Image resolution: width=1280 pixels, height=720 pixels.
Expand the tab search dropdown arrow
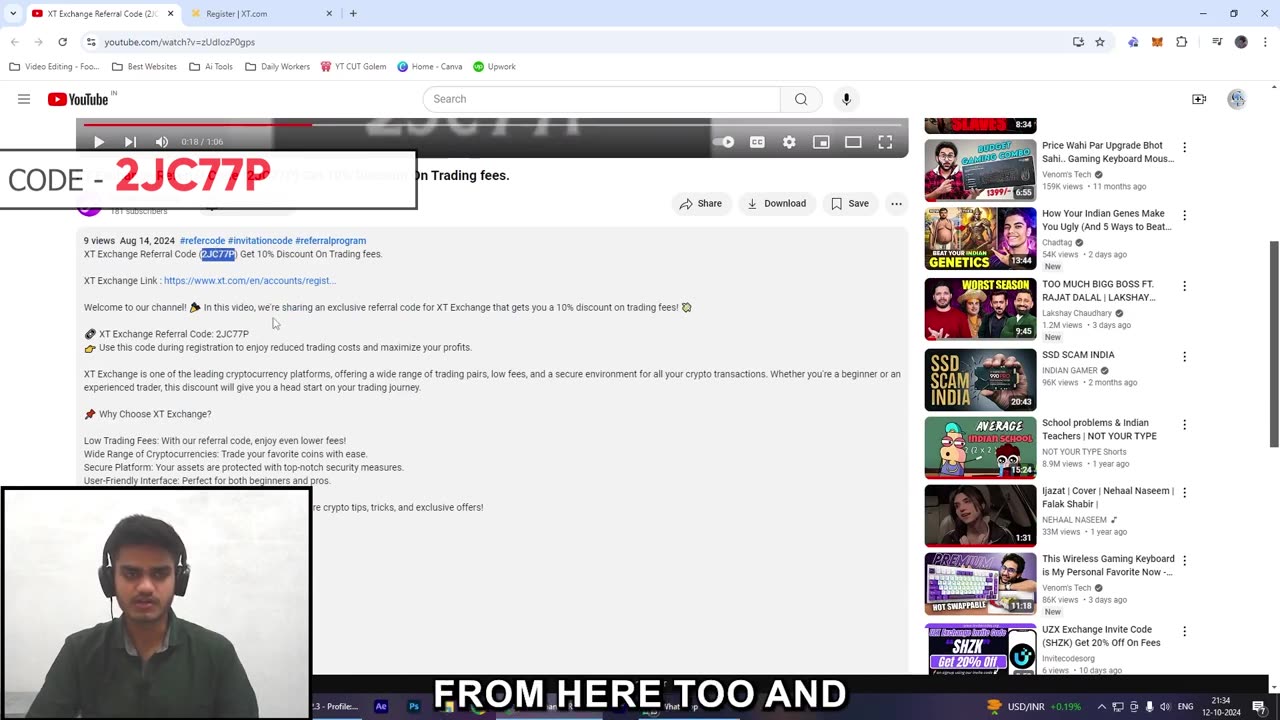(12, 14)
